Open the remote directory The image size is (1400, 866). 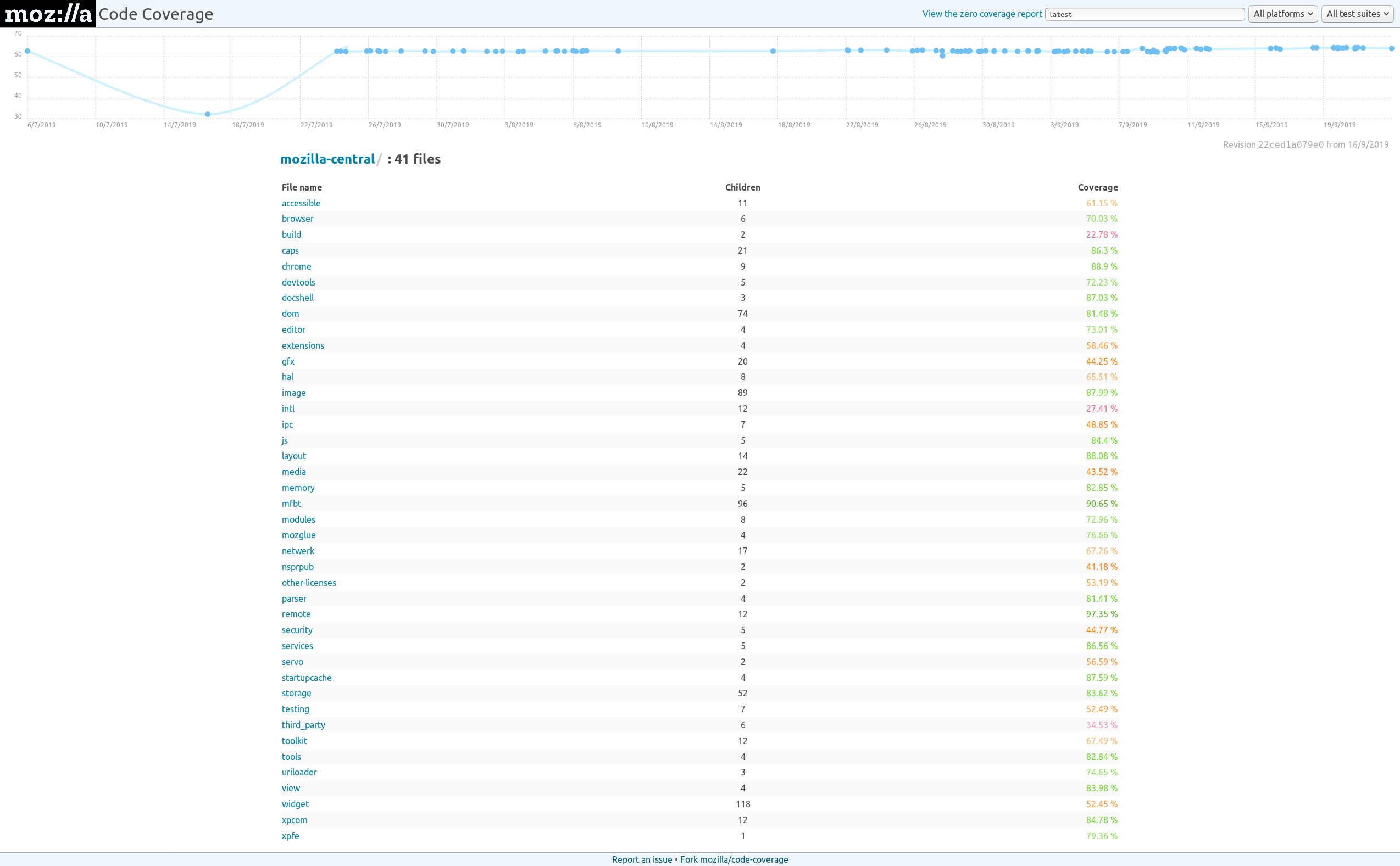point(296,614)
